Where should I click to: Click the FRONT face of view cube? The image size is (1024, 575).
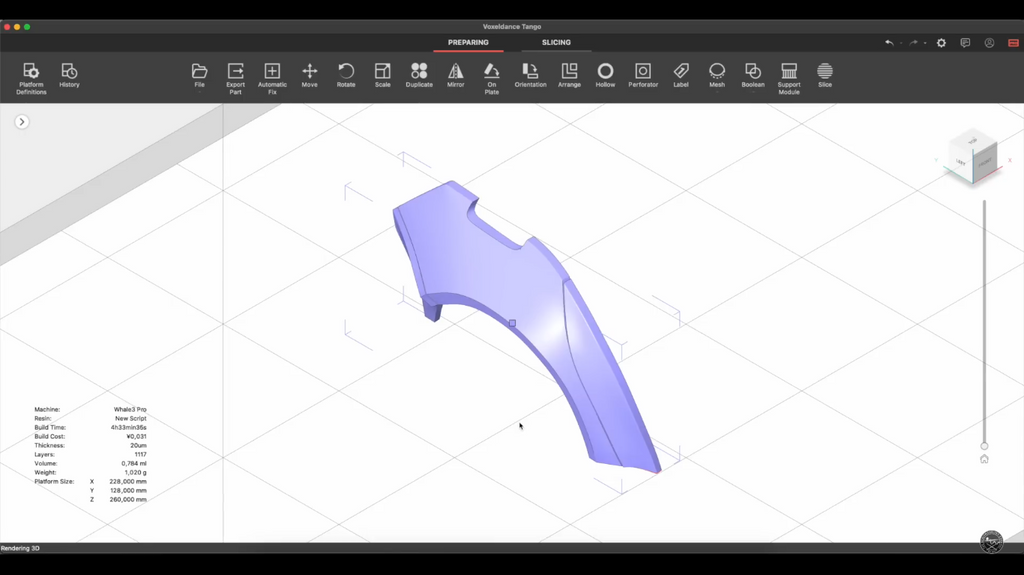(x=985, y=162)
